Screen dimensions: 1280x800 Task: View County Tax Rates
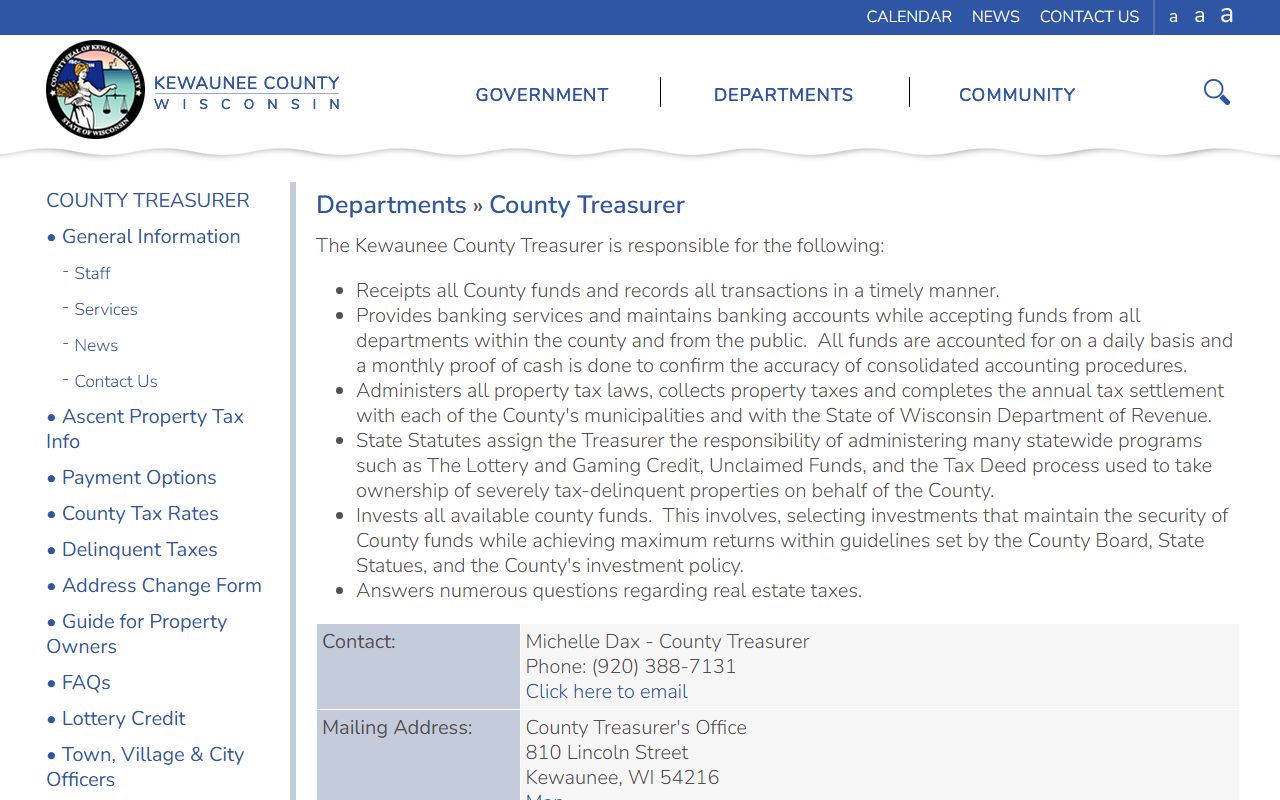(140, 514)
